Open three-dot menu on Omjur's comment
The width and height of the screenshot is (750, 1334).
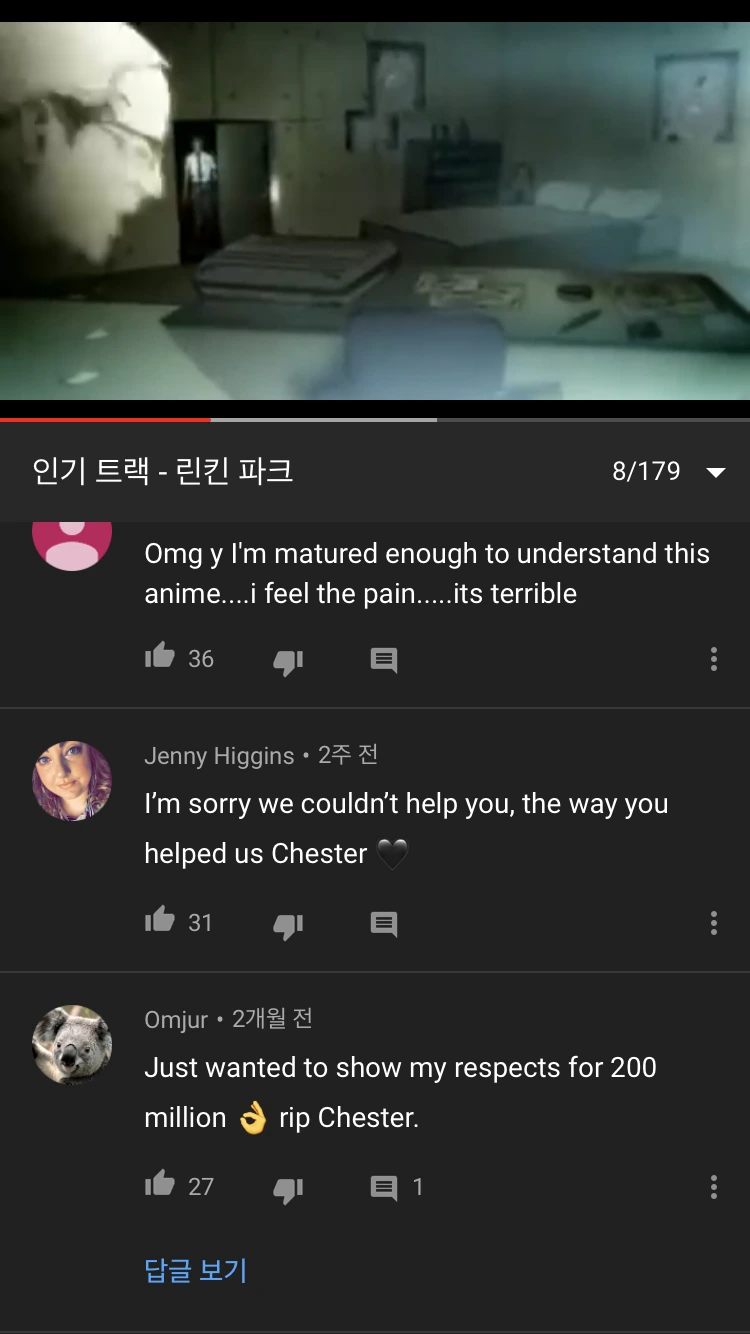click(x=713, y=1186)
